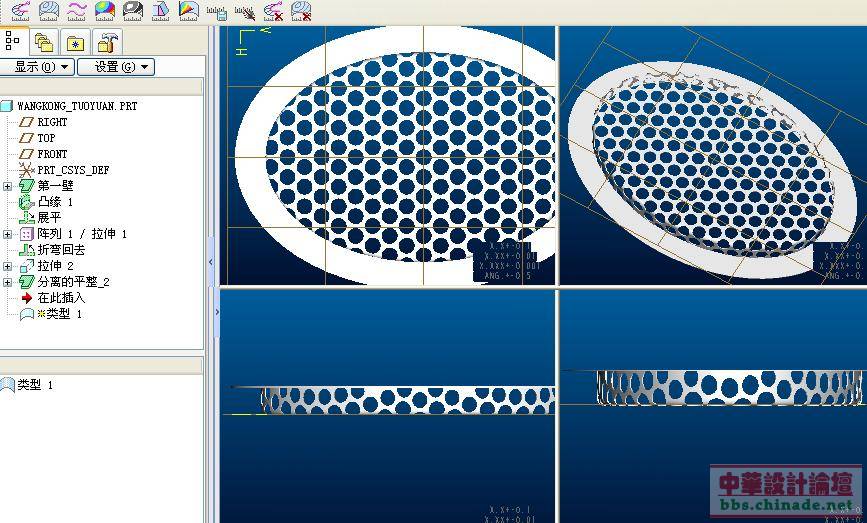Select the 第一壁 feature

tap(55, 186)
